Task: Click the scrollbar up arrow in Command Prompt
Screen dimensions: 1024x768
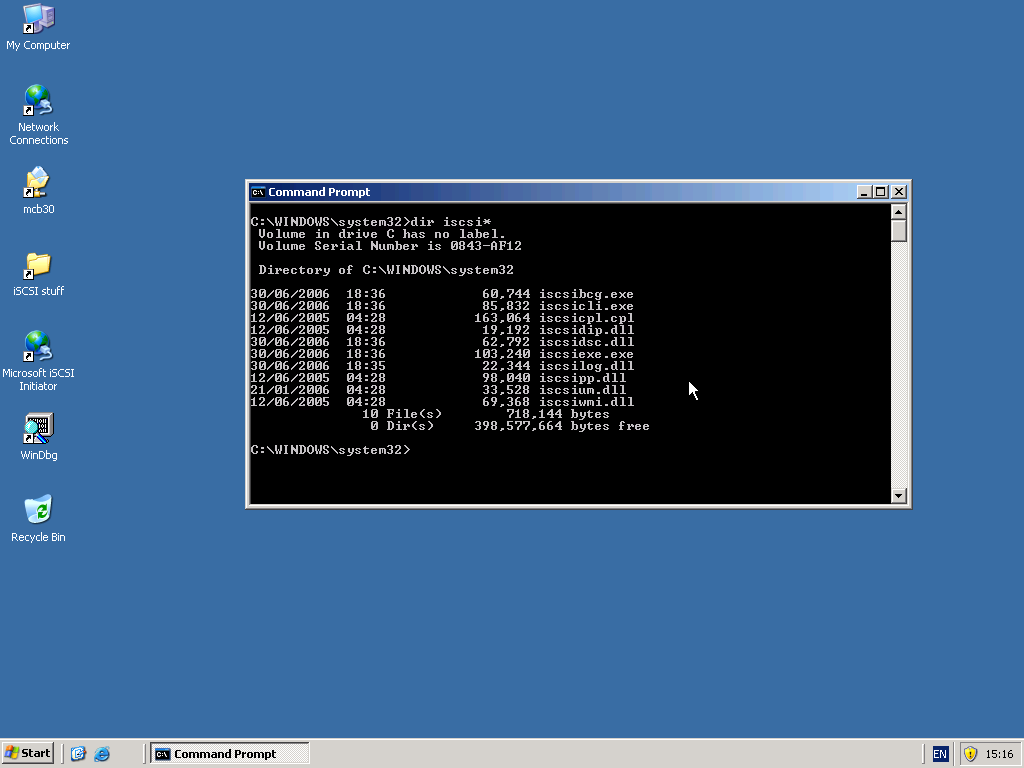Action: pos(899,212)
